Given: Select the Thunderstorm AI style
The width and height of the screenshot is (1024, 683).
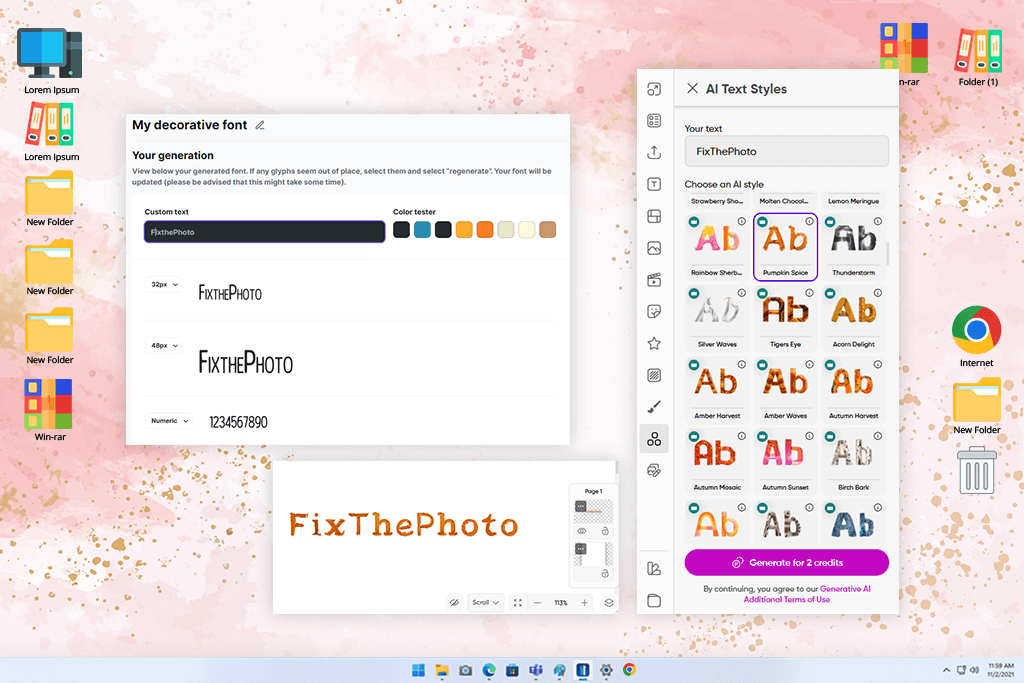Looking at the screenshot, I should tap(854, 247).
